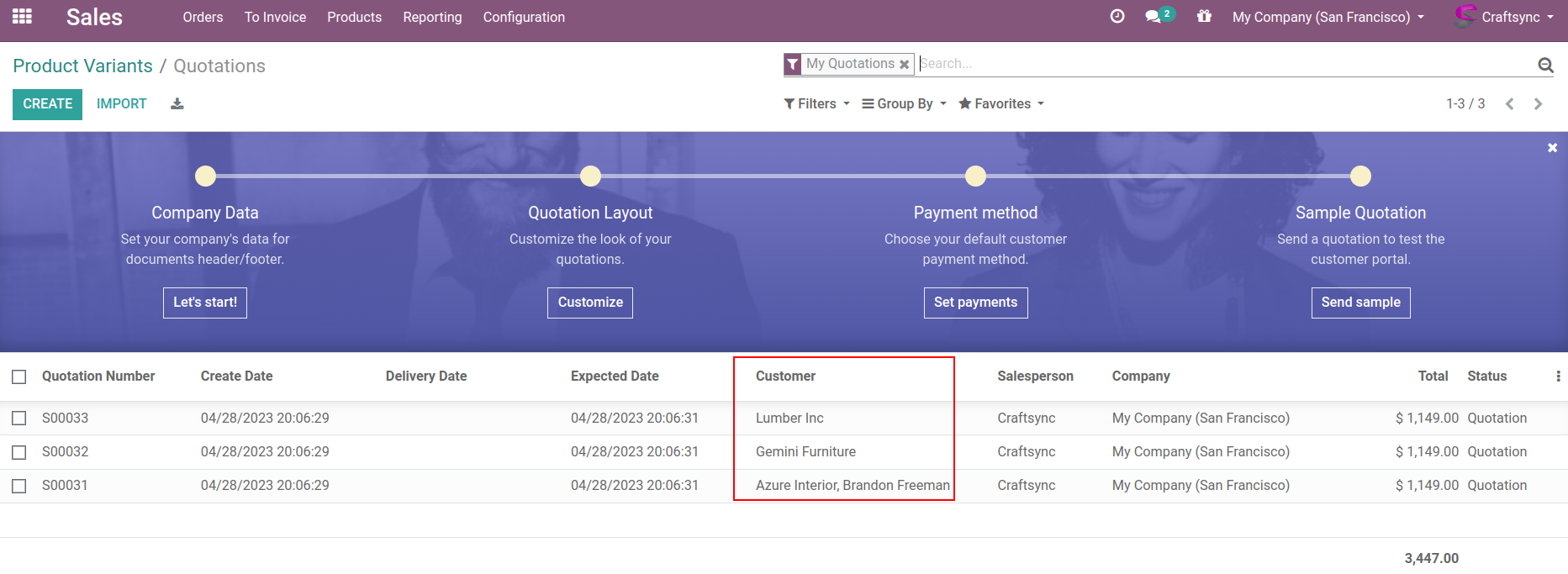
Task: Go to next page arrow
Action: pos(1538,104)
